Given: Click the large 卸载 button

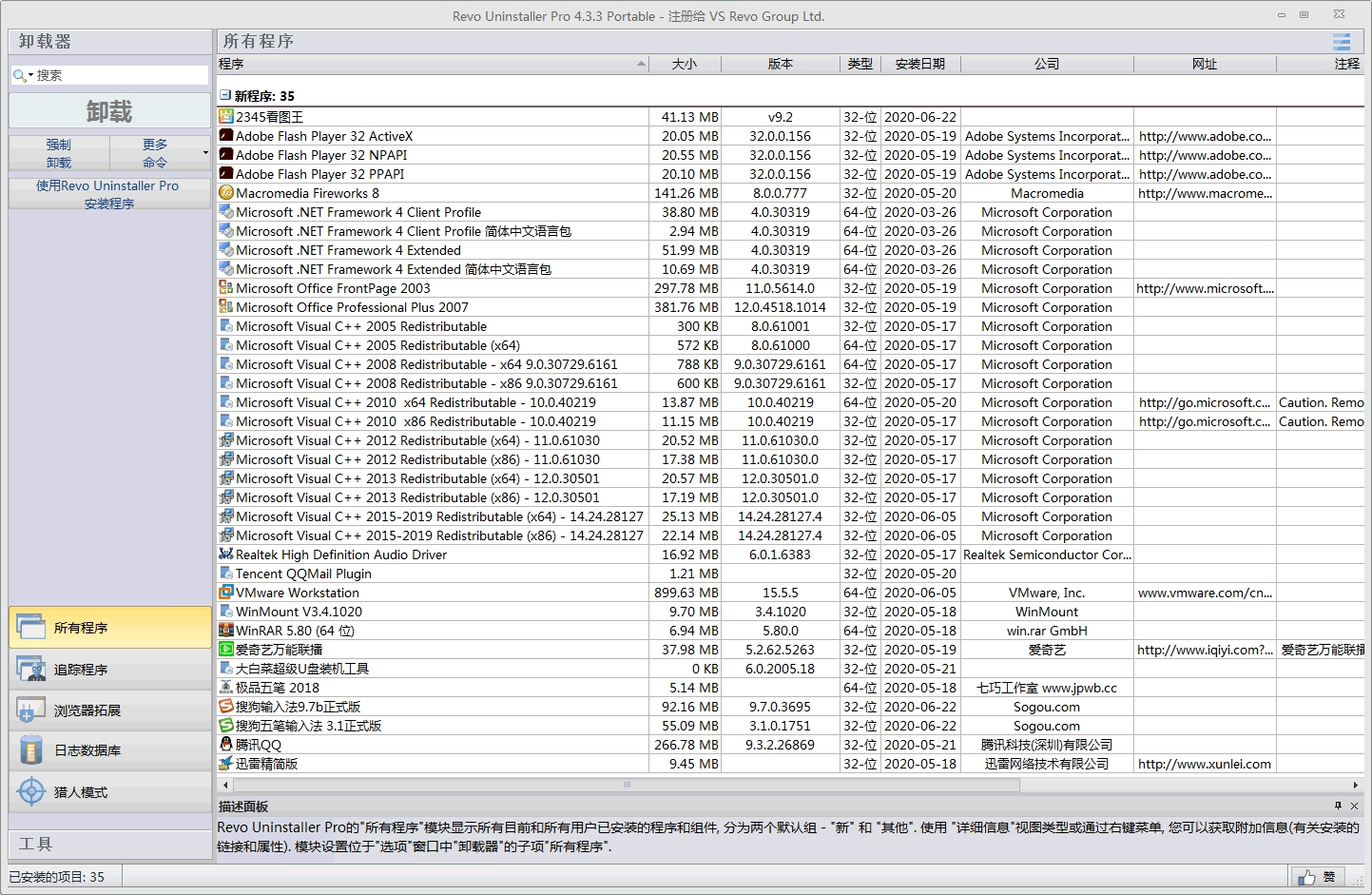Looking at the screenshot, I should [109, 111].
